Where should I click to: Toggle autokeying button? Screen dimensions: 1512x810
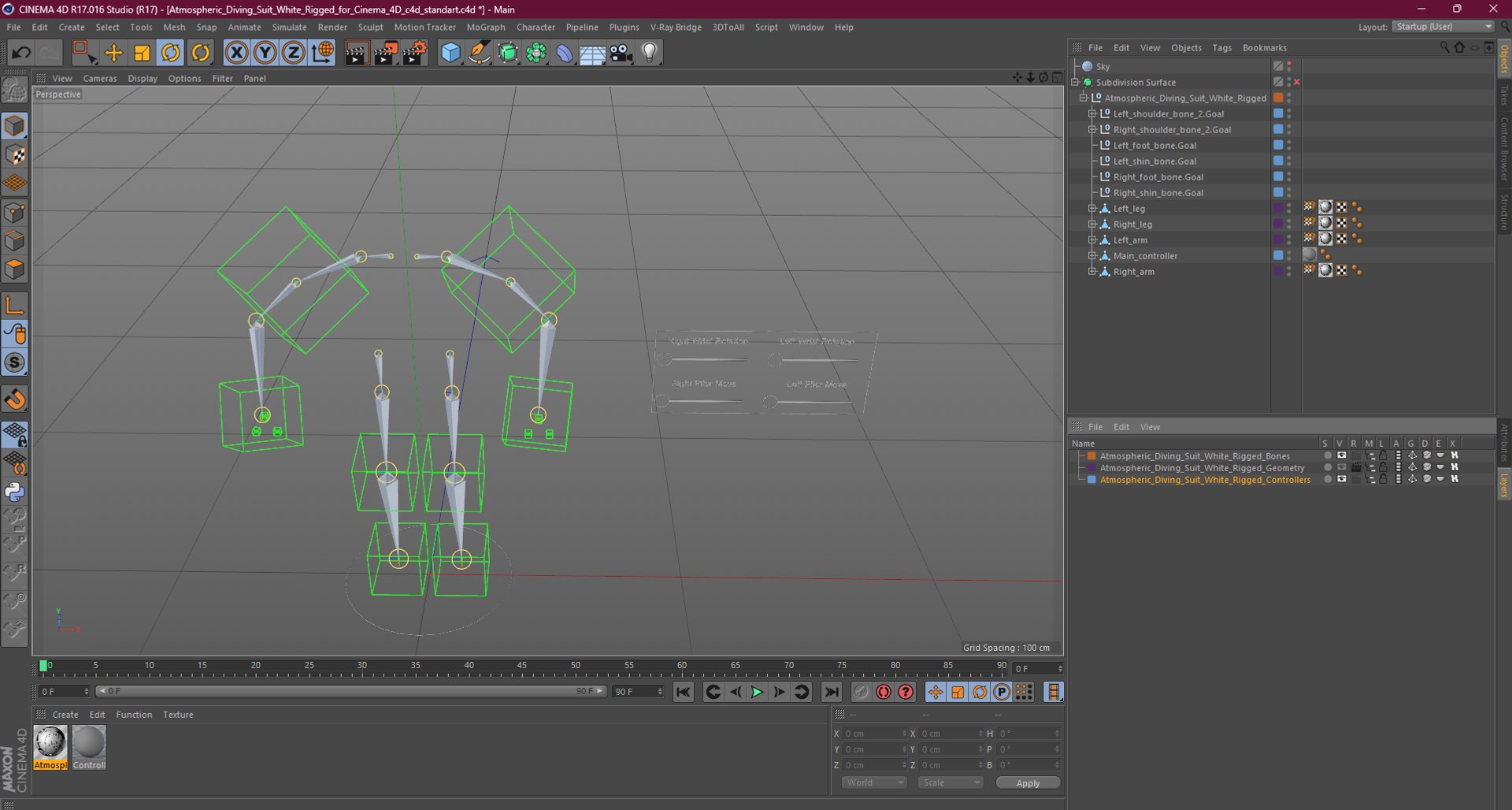pyautogui.click(x=884, y=692)
